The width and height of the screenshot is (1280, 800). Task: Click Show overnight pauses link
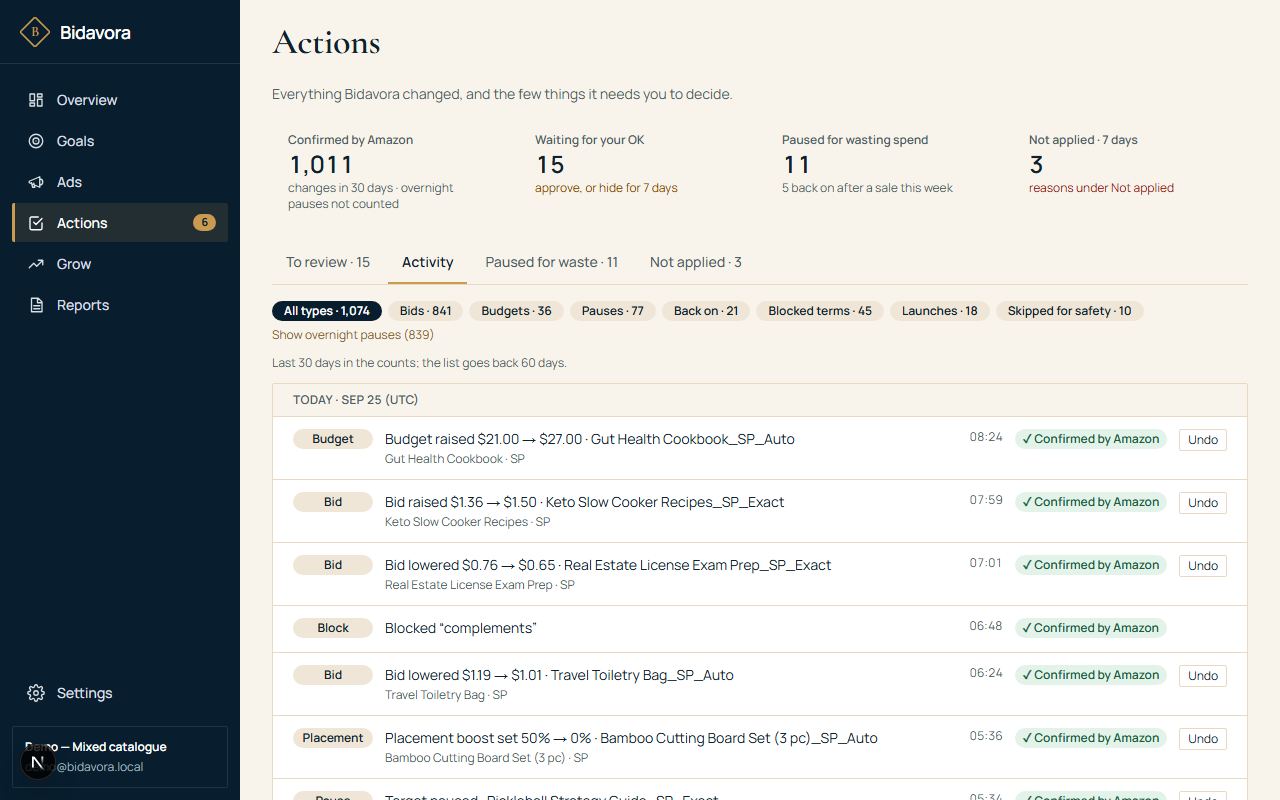point(353,335)
